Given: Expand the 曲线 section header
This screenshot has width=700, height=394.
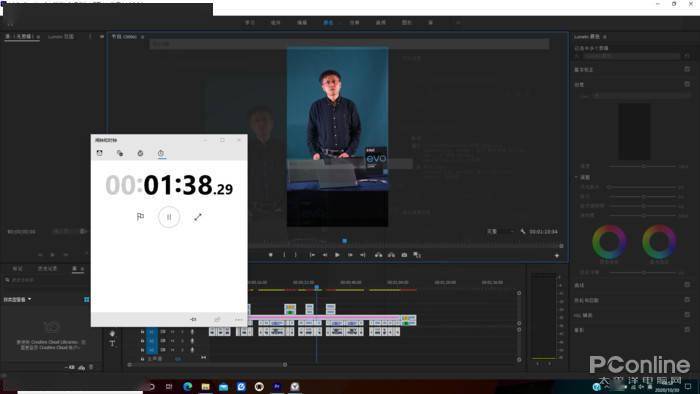Looking at the screenshot, I should click(579, 285).
